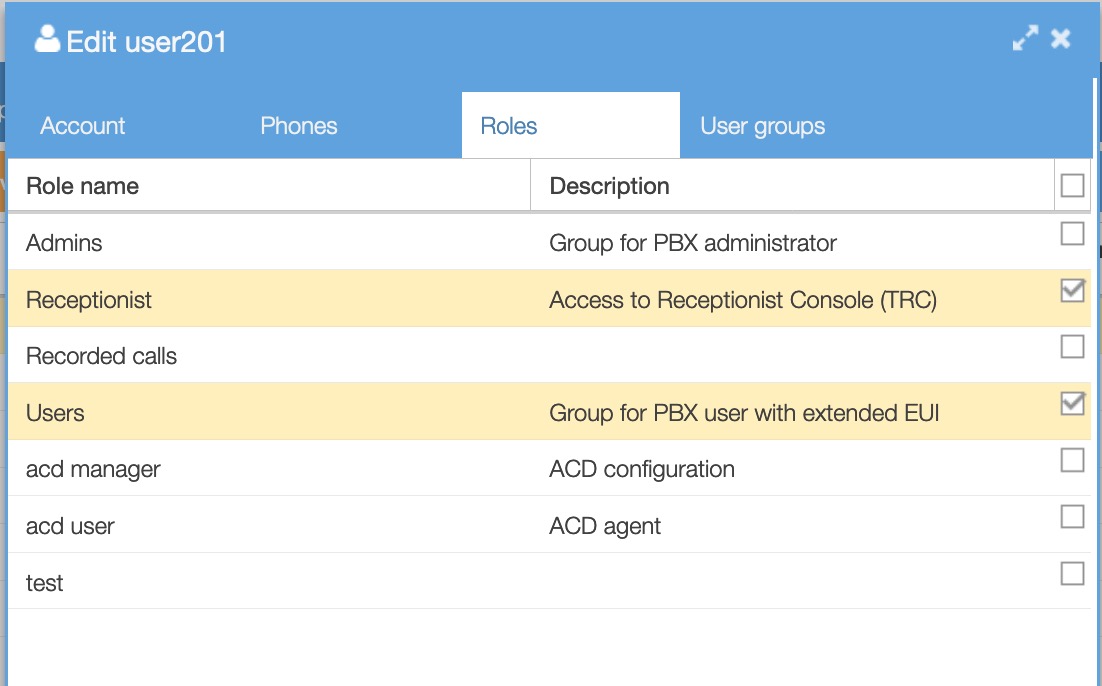Tick the test role checkbox
The image size is (1102, 686).
coord(1072,574)
